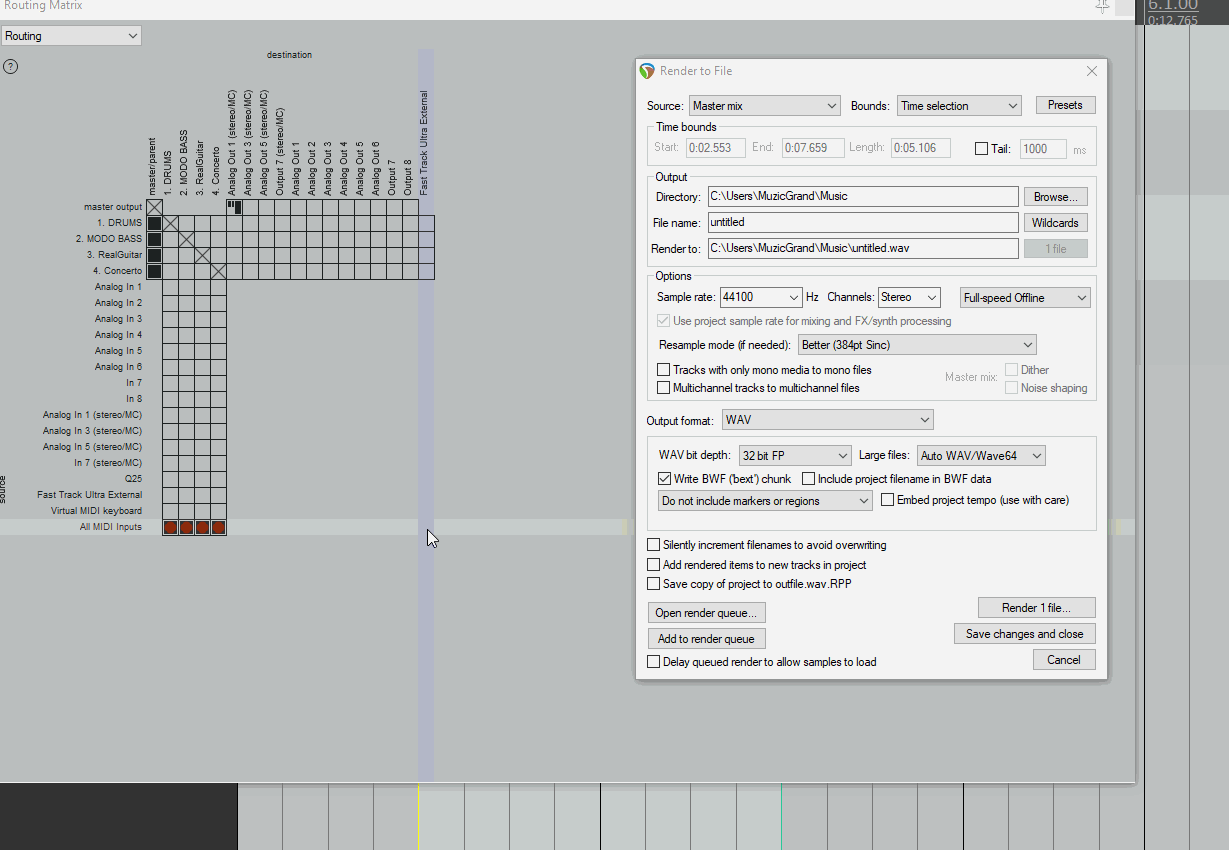Open the Bounds dropdown showing Time selection
1229x850 pixels.
(x=958, y=106)
